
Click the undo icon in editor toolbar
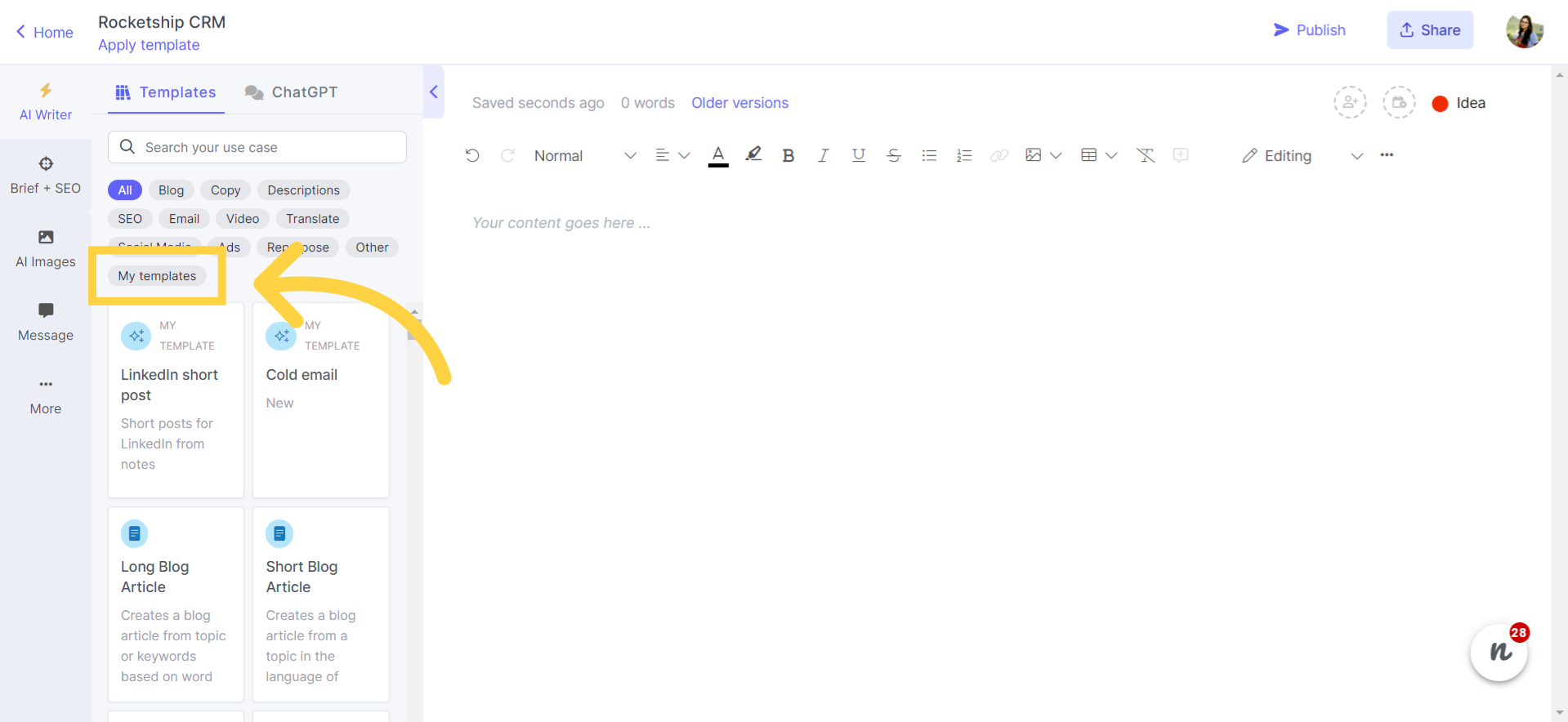[x=472, y=155]
